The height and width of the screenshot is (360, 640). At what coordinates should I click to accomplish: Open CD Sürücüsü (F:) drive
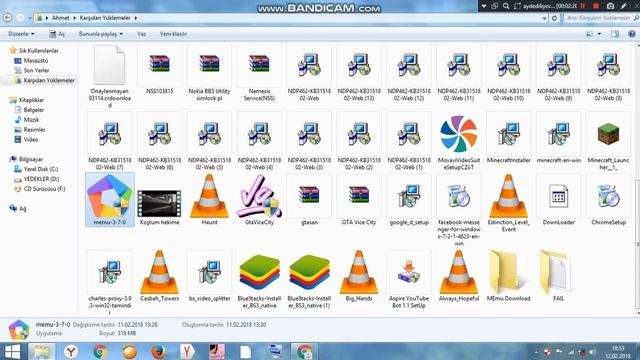click(39, 189)
